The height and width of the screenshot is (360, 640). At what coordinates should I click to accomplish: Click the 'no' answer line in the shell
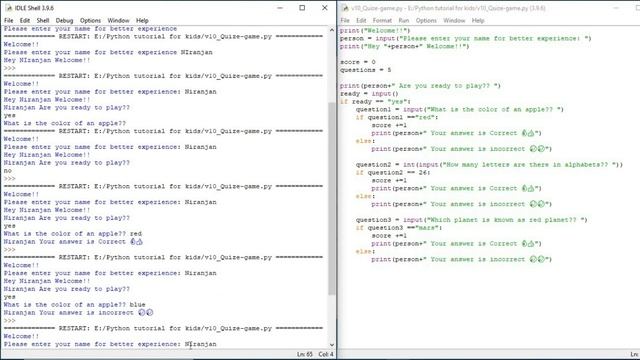click(x=8, y=171)
